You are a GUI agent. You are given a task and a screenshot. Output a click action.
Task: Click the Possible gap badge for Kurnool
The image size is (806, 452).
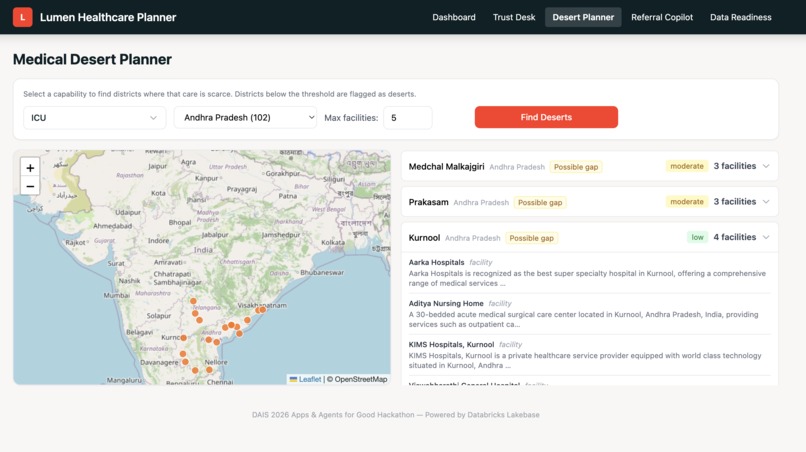coord(532,238)
